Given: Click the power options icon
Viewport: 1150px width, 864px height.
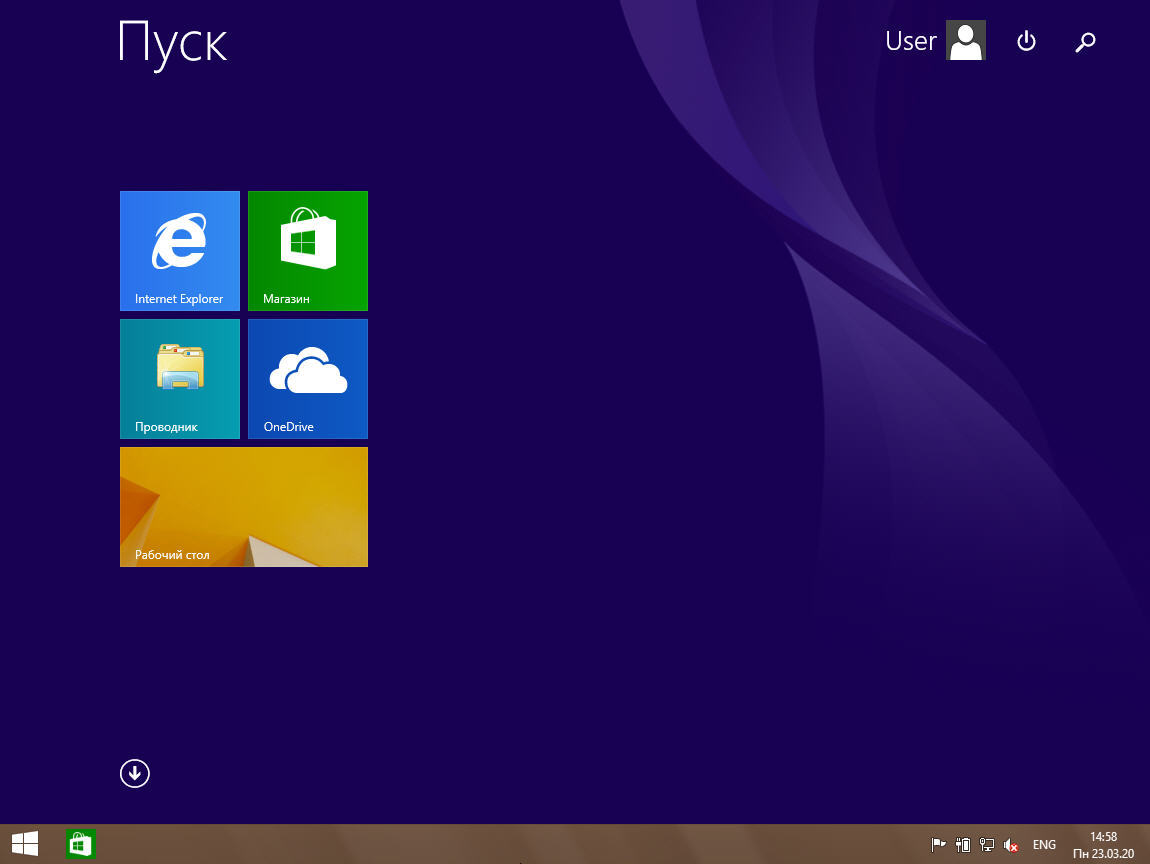Looking at the screenshot, I should pyautogui.click(x=1026, y=41).
